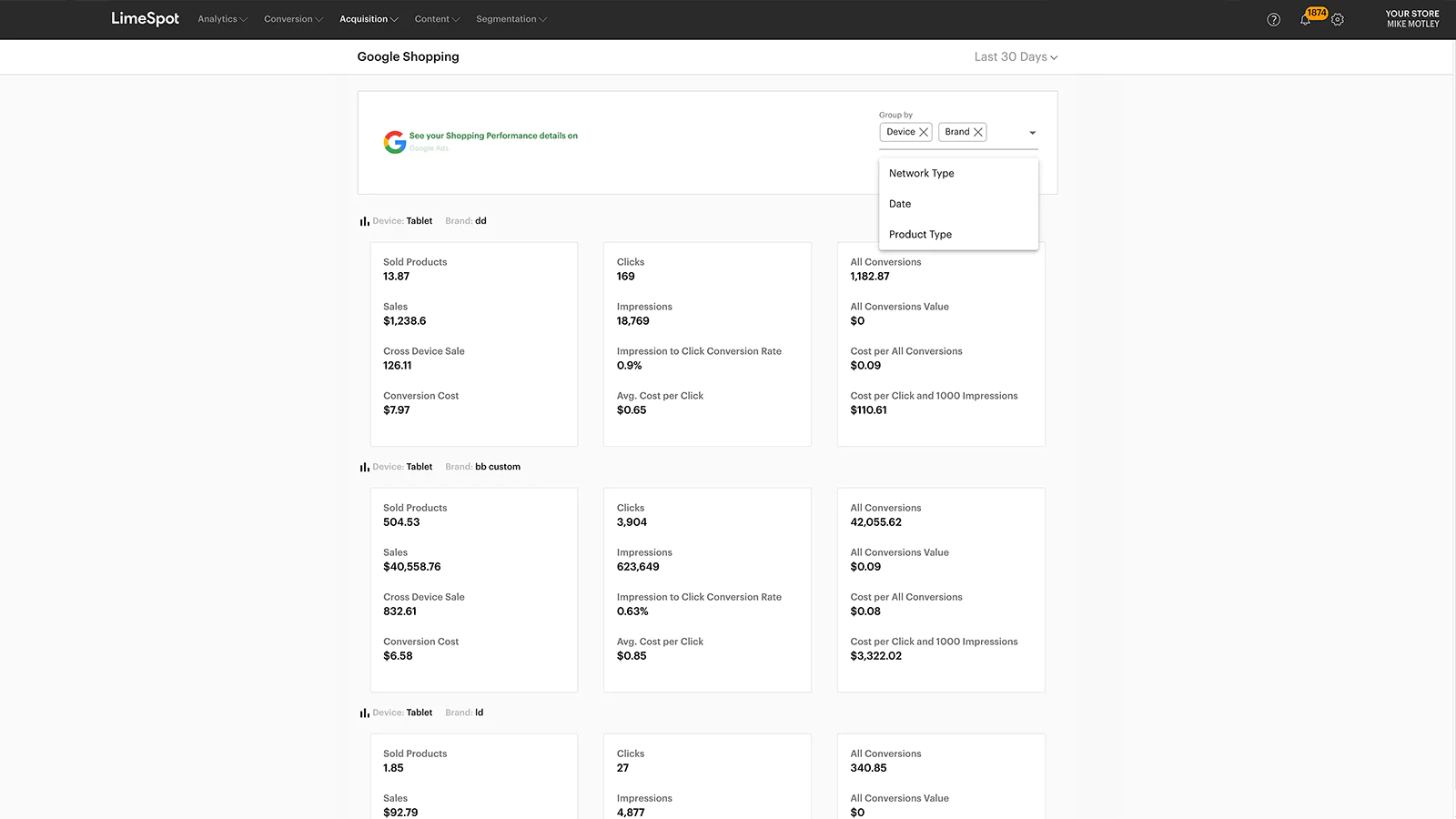The height and width of the screenshot is (819, 1456).
Task: Expand the Segmentation menu
Action: 511,19
